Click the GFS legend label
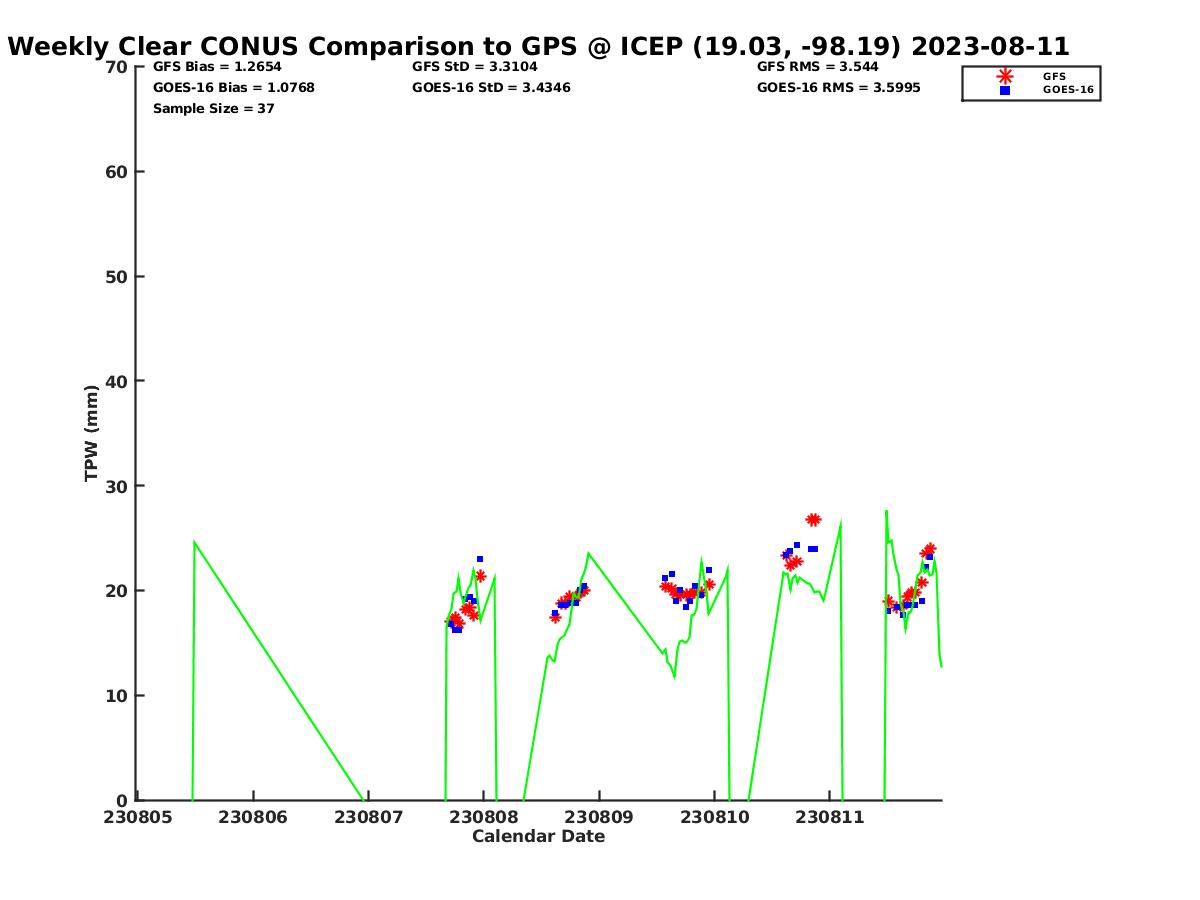The height and width of the screenshot is (900, 1200). click(1054, 76)
